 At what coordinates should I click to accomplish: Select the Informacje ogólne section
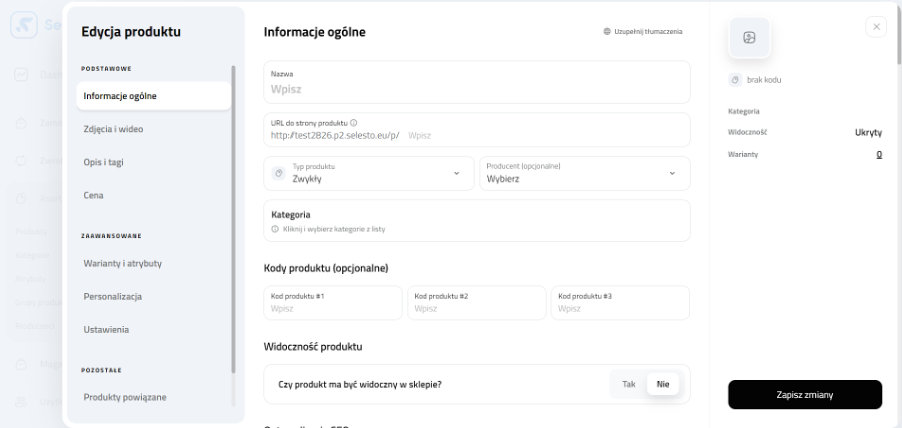point(154,96)
